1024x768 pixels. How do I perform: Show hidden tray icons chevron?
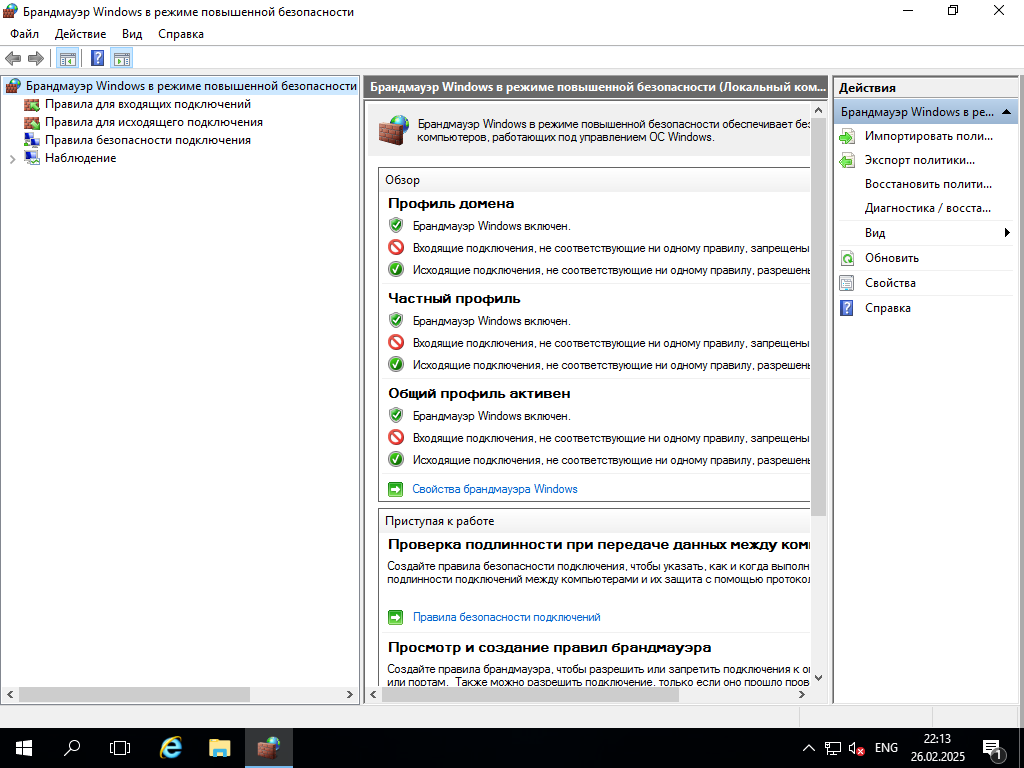coord(808,748)
